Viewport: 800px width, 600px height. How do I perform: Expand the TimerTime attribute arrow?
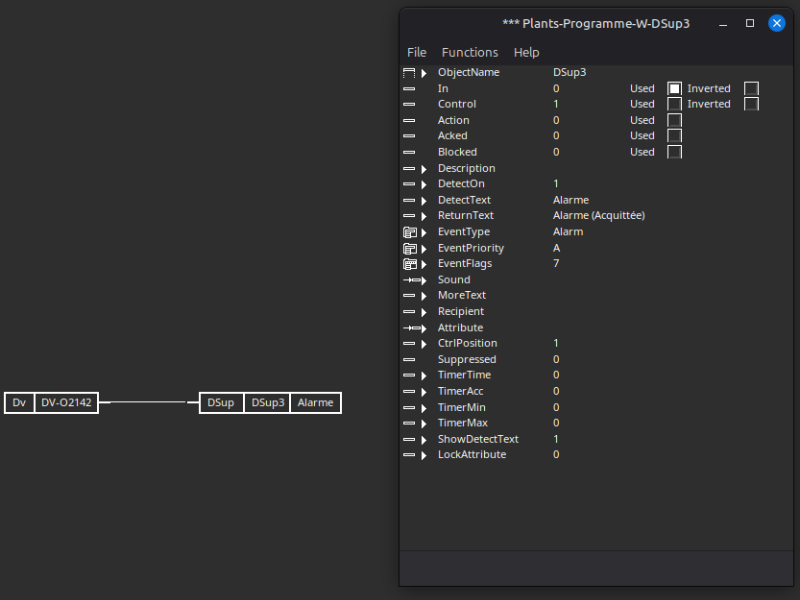tap(424, 376)
